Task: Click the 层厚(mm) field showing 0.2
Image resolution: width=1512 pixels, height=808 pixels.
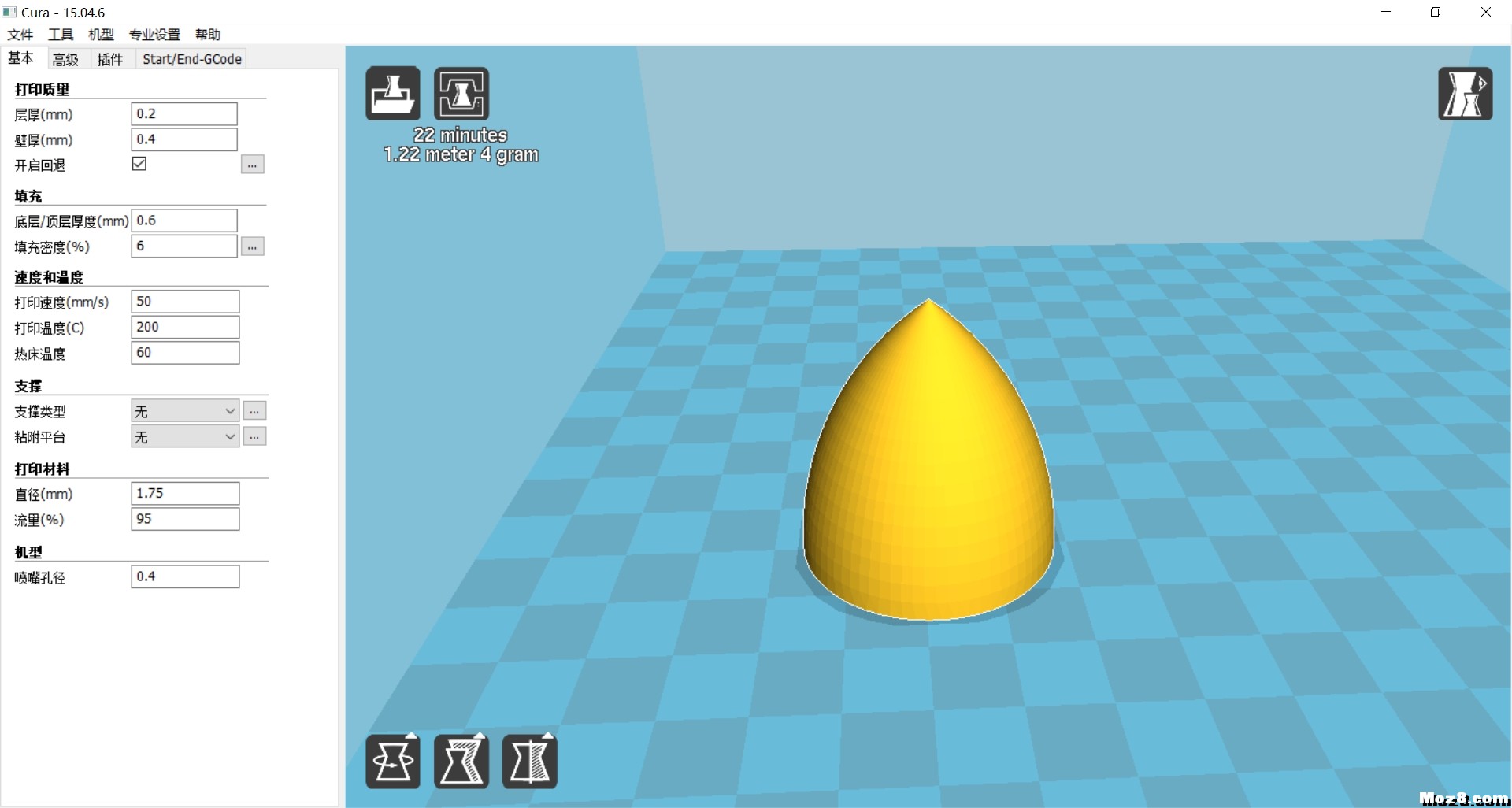Action: (184, 113)
